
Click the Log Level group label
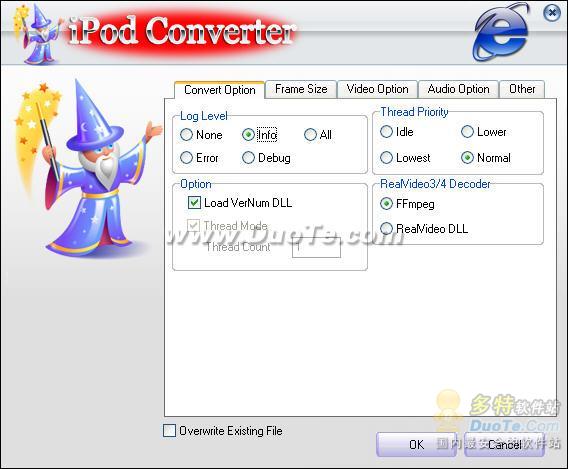pyautogui.click(x=204, y=116)
